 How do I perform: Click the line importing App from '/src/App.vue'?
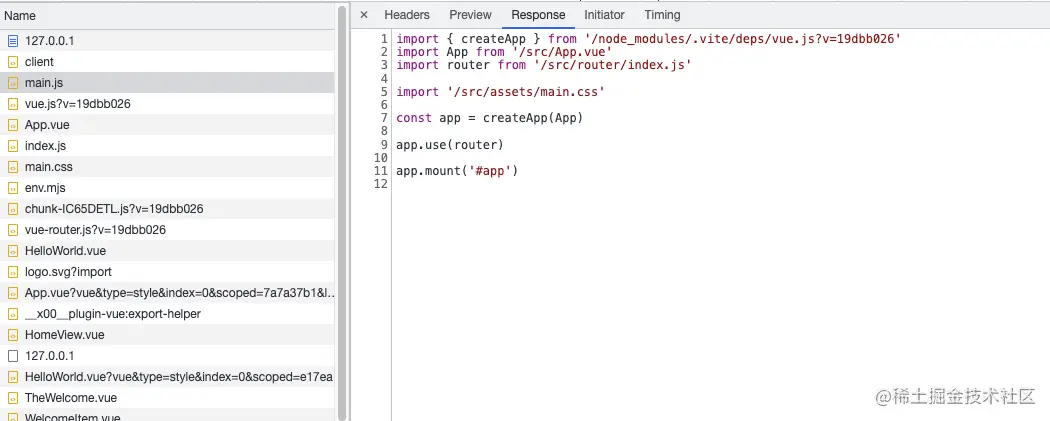pyautogui.click(x=504, y=52)
